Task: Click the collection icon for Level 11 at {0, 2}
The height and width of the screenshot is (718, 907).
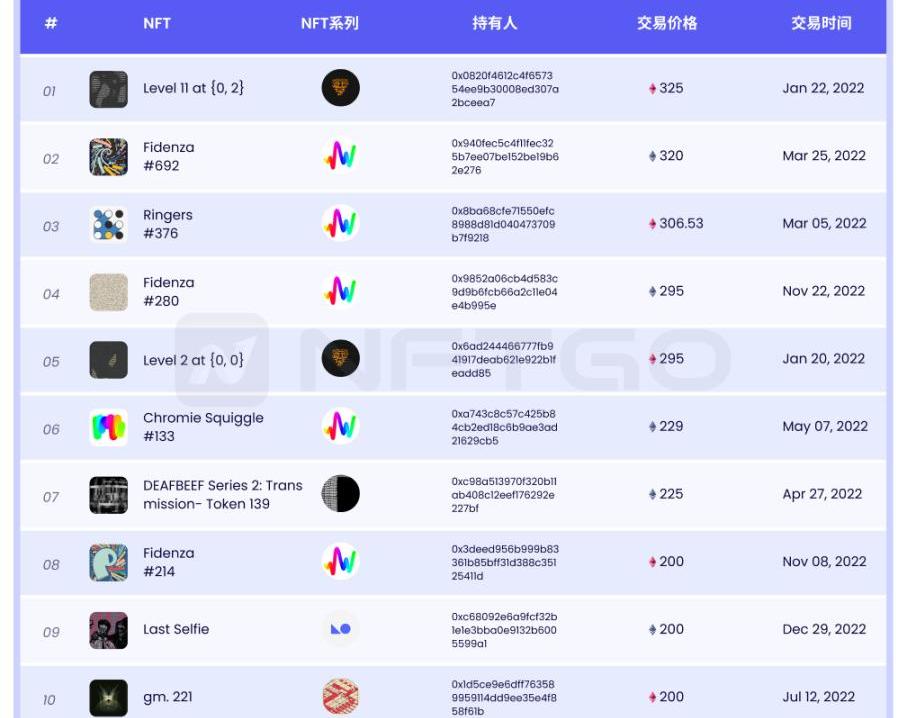Action: point(340,88)
